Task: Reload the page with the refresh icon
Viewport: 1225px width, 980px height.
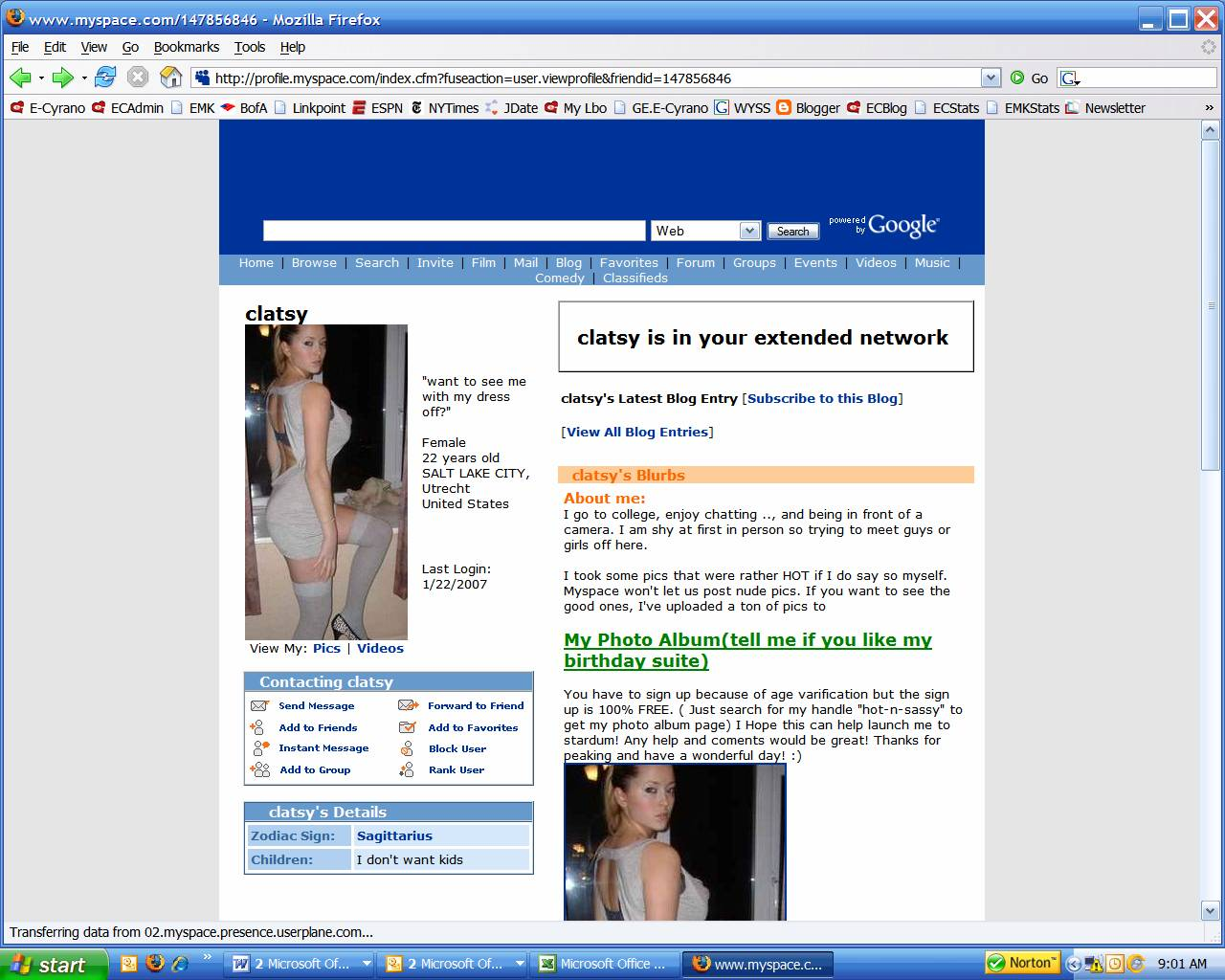Action: tap(105, 78)
